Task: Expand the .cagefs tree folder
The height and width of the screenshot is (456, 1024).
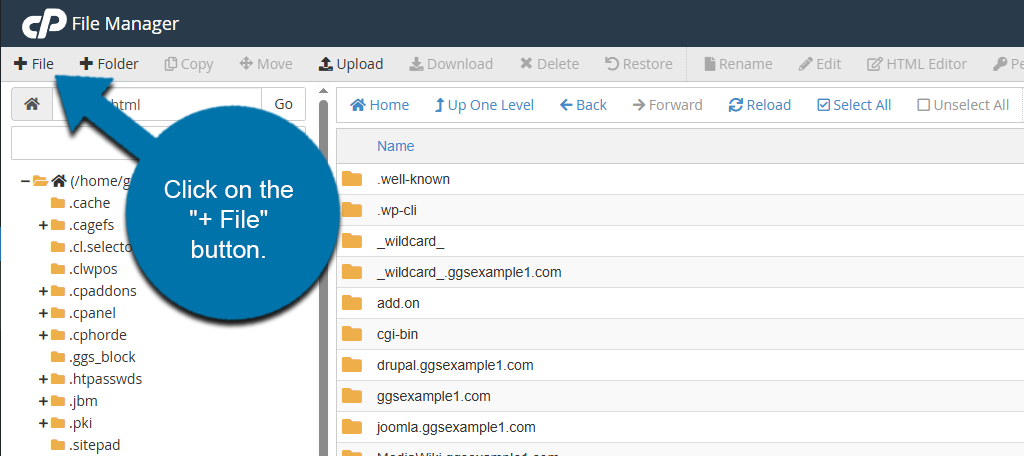Action: [43, 225]
